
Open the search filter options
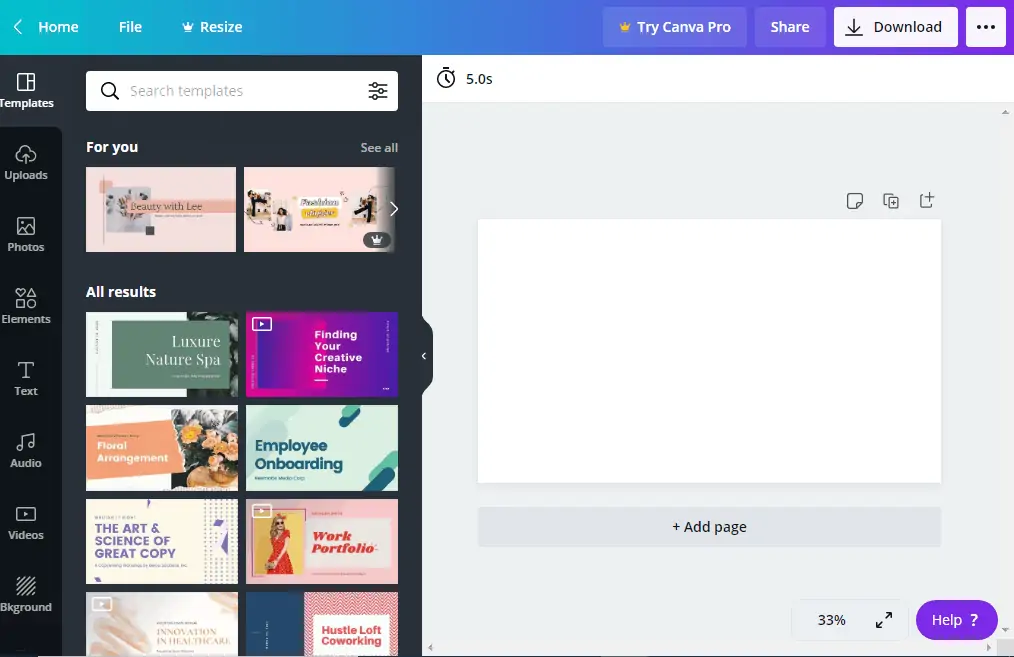click(x=378, y=90)
